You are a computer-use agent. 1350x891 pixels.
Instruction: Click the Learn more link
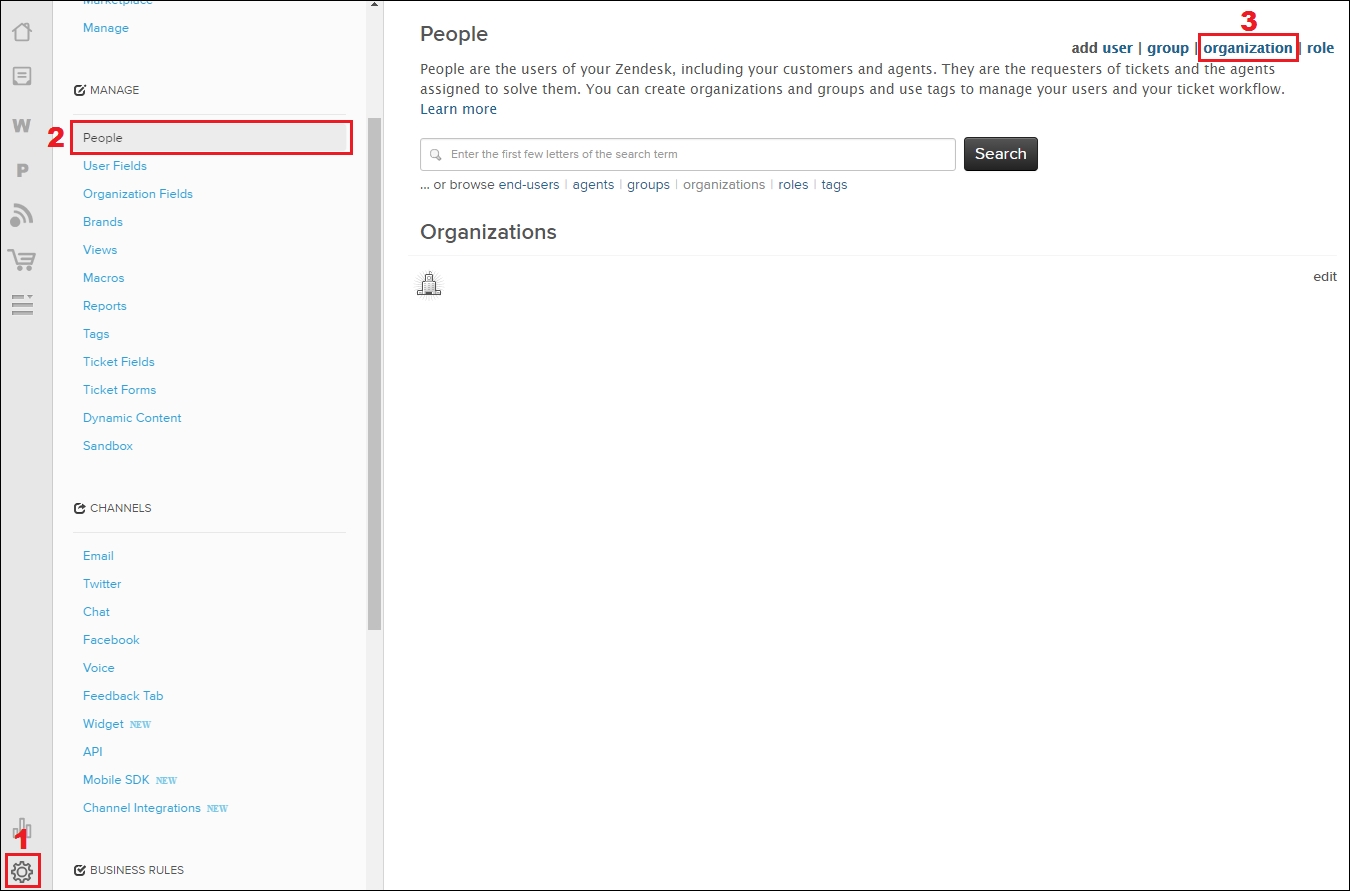[x=458, y=109]
